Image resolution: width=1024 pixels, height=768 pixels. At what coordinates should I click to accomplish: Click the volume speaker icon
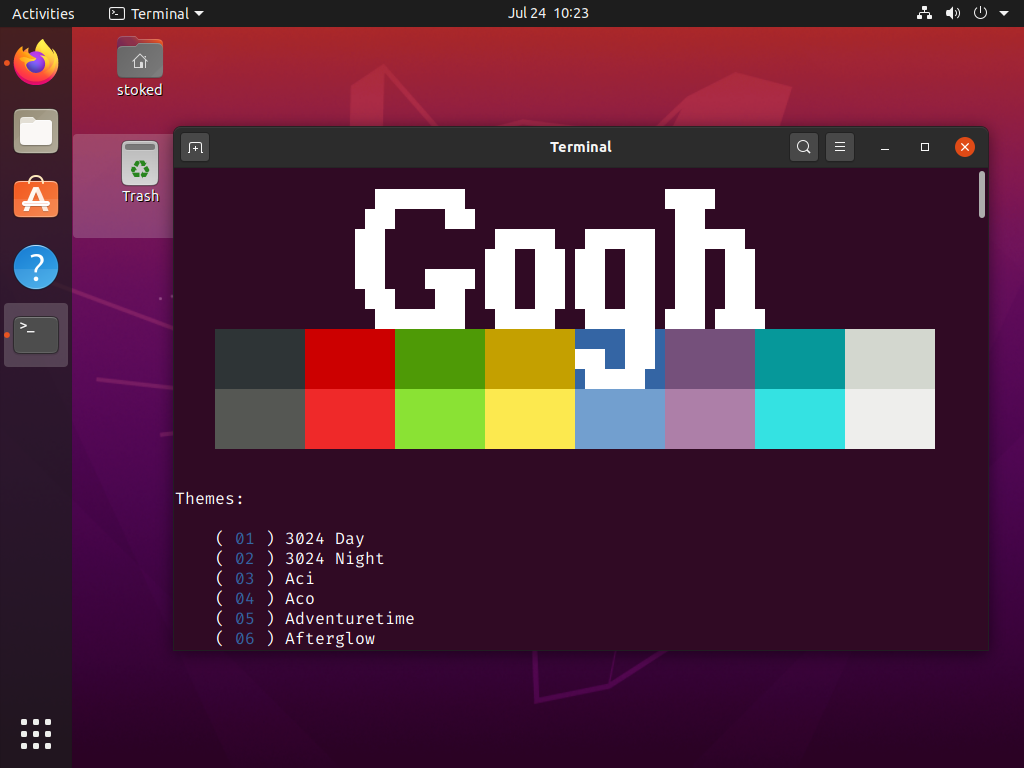[952, 14]
